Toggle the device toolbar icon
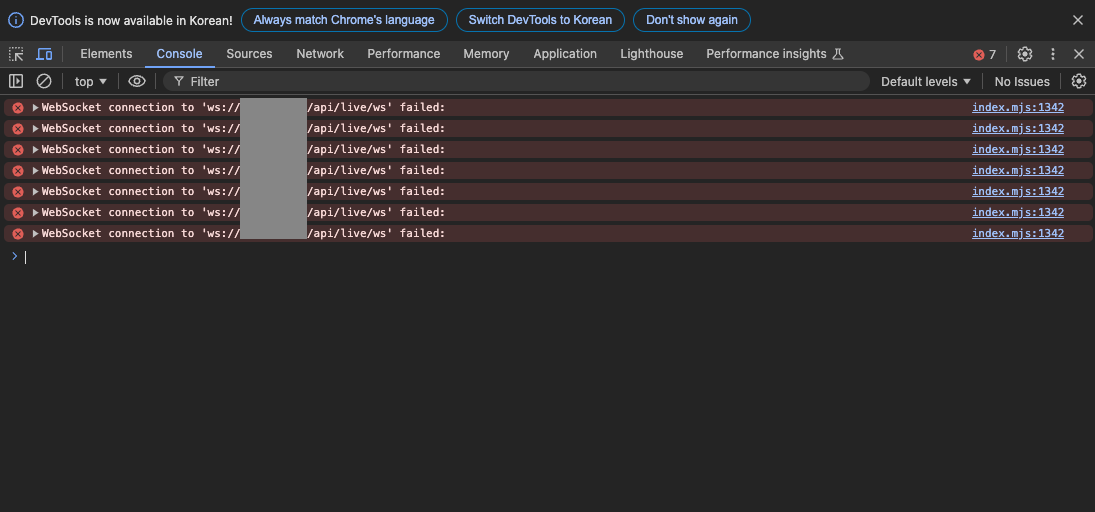This screenshot has height=512, width=1095. coord(44,54)
